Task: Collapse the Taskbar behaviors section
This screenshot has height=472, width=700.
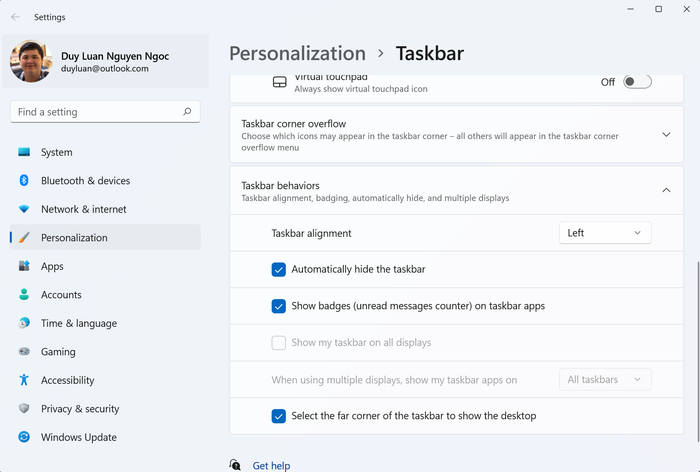Action: [666, 190]
